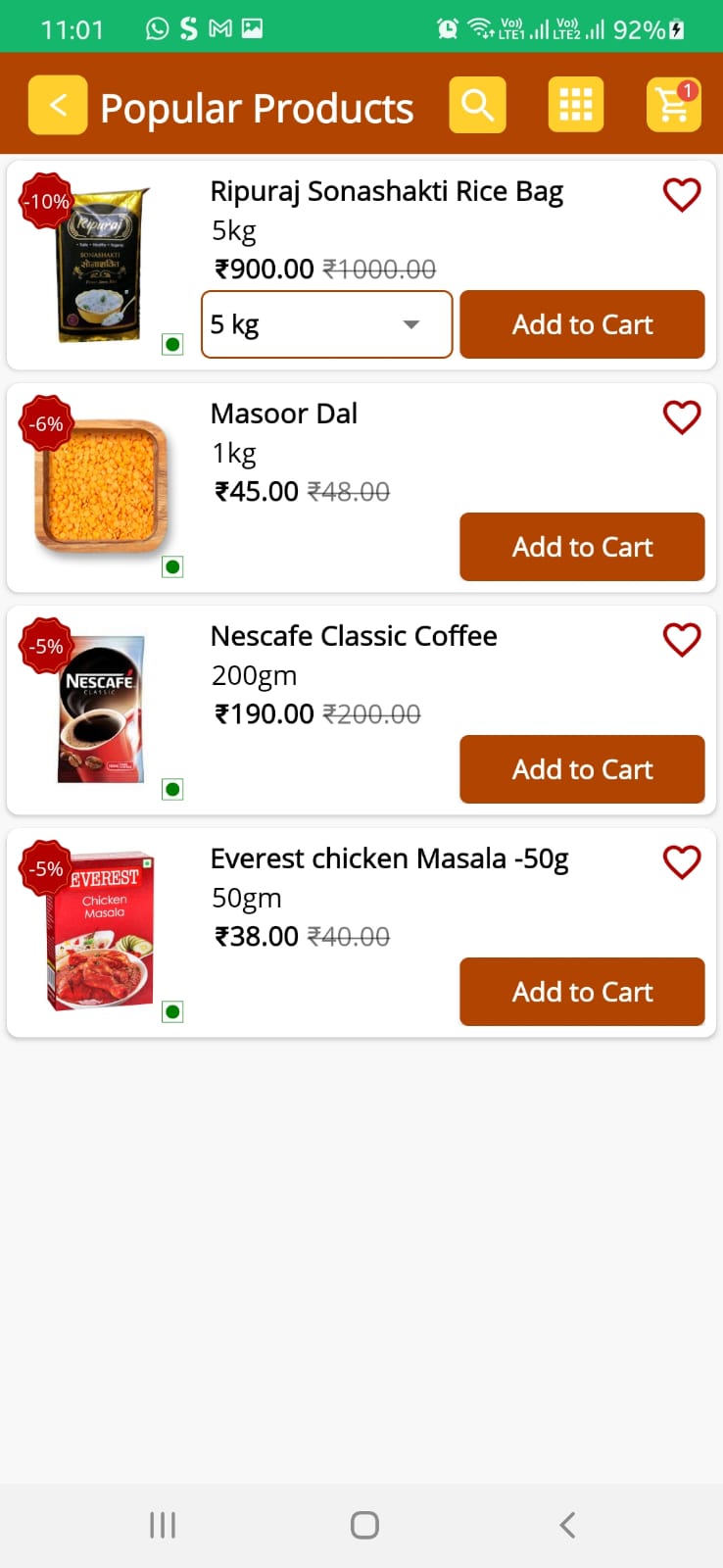
Task: Open the search icon
Action: pyautogui.click(x=478, y=105)
